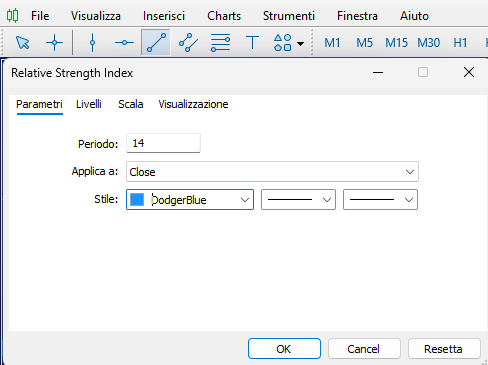Draw a horizontal line
Viewport: 488px width, 365px height.
tap(124, 43)
